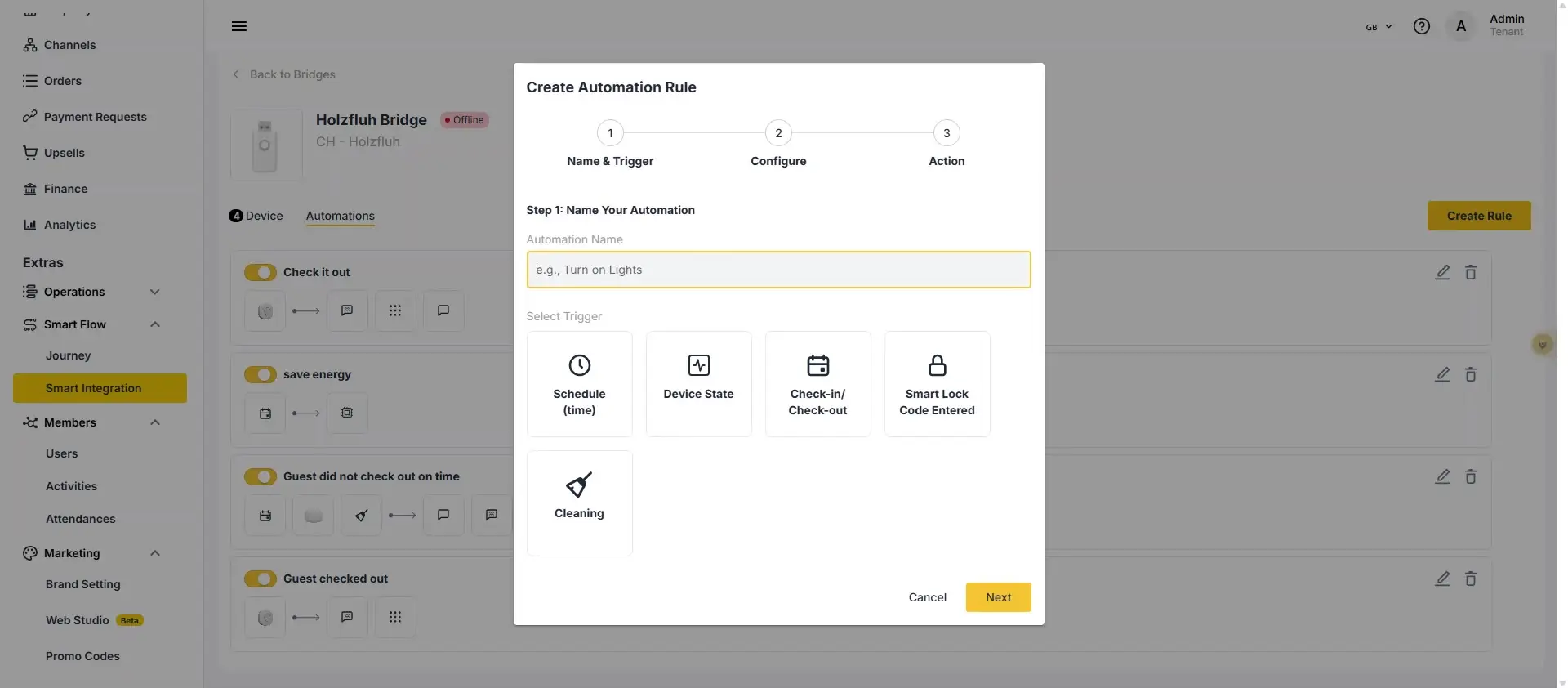Open the hamburger menu icon
1568x688 pixels.
coord(239,26)
